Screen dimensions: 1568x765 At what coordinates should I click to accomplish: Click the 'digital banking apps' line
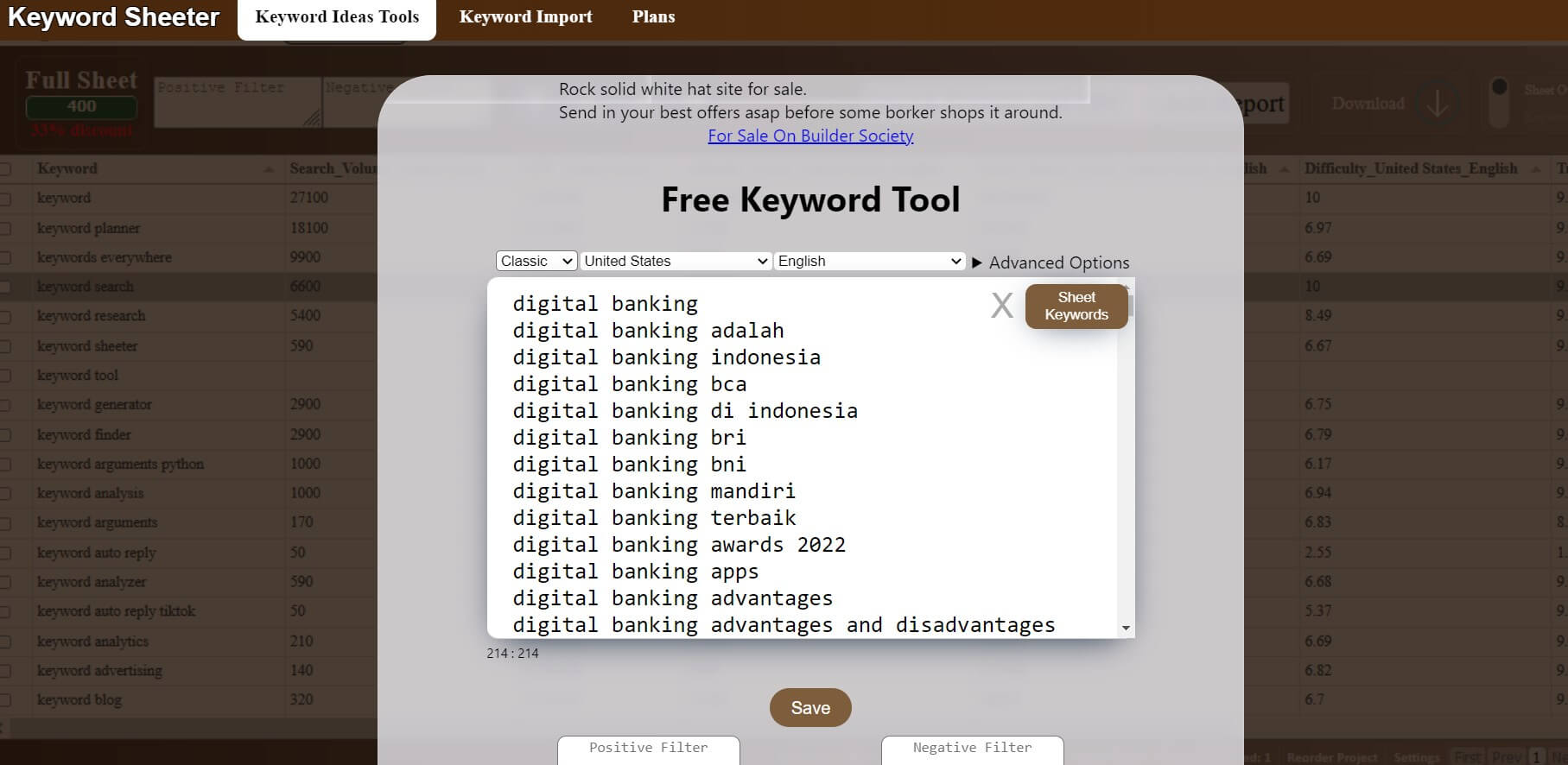click(635, 572)
